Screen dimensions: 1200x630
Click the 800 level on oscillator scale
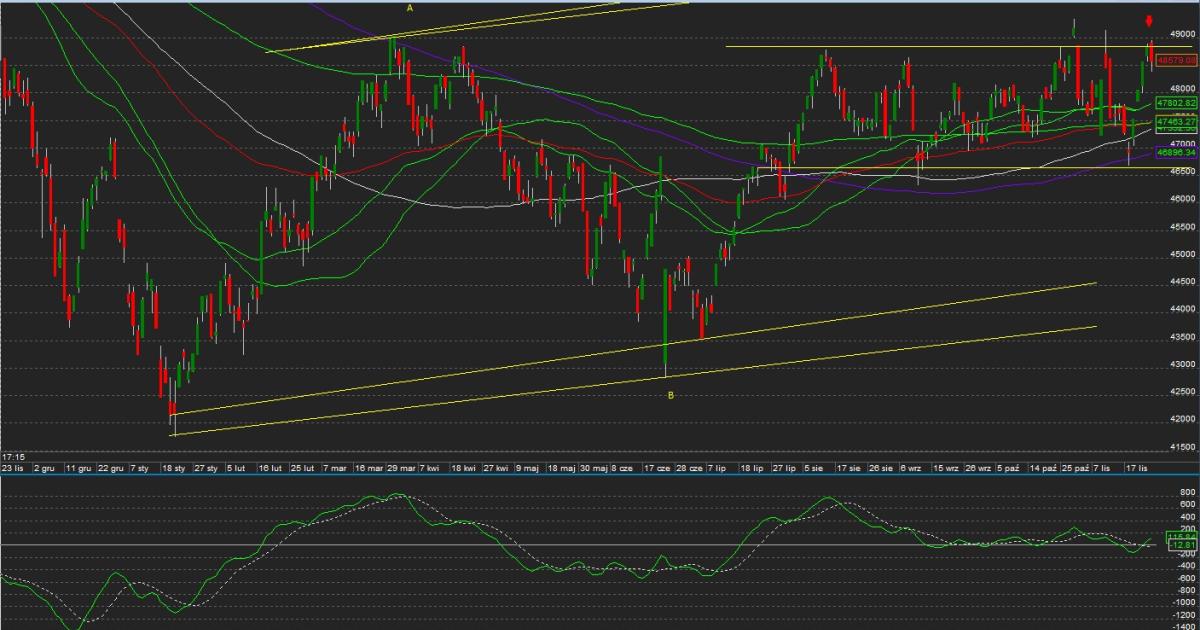1186,493
